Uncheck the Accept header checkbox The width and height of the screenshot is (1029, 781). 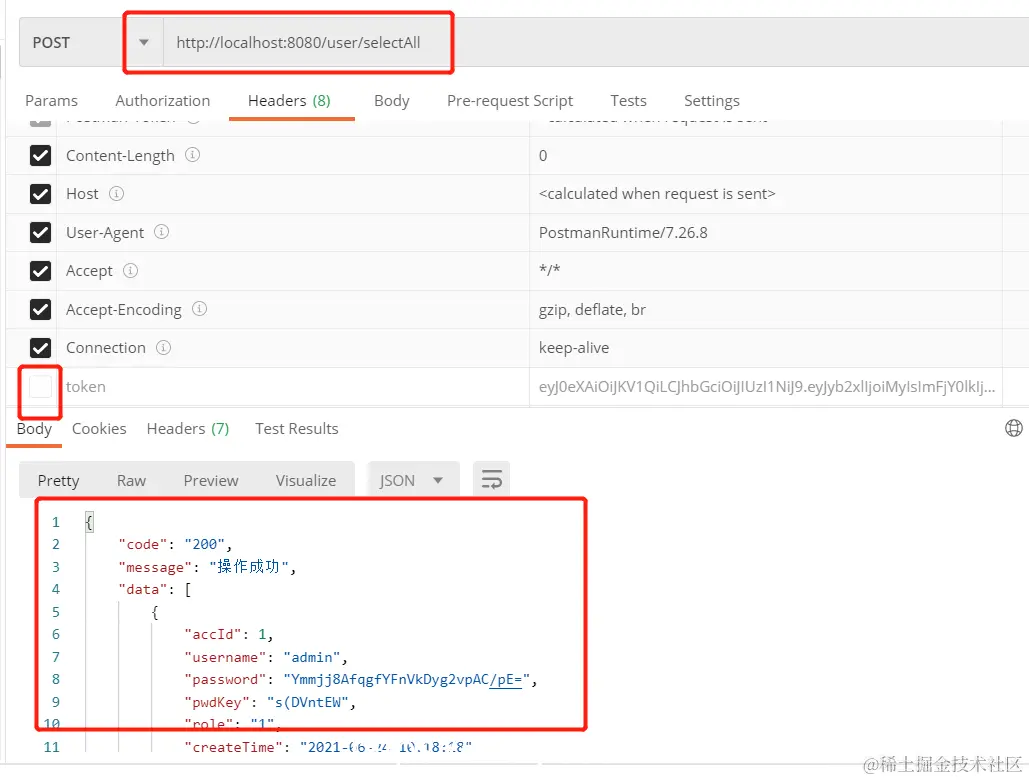click(x=41, y=271)
